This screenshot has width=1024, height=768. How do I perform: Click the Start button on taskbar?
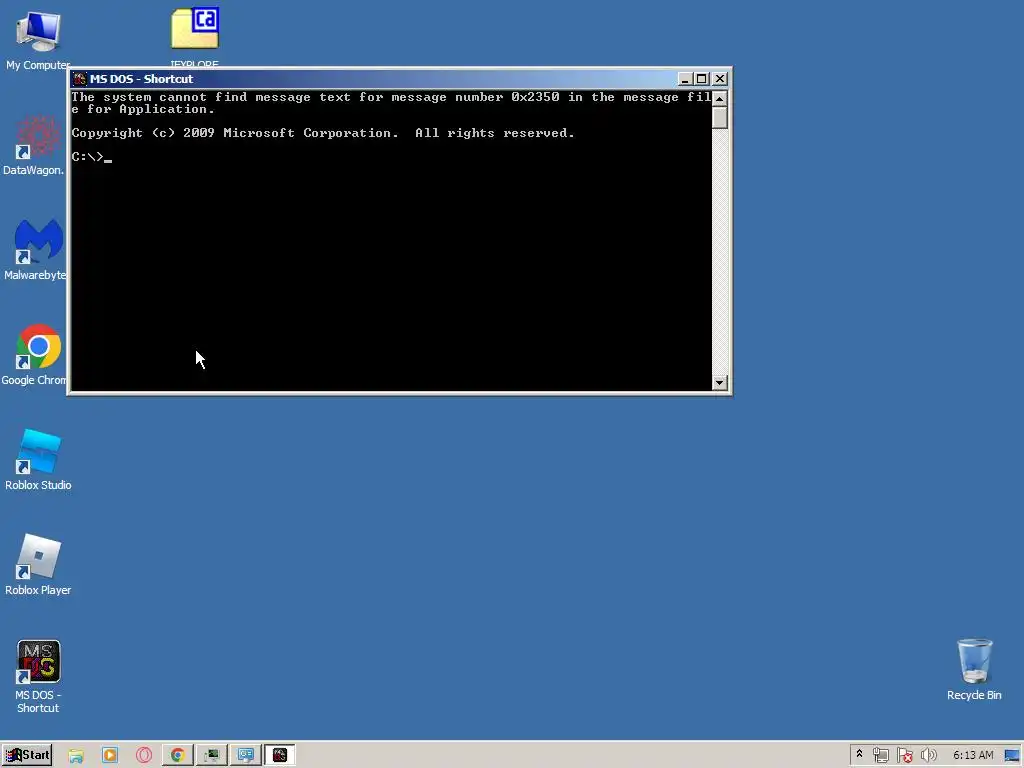pos(27,755)
